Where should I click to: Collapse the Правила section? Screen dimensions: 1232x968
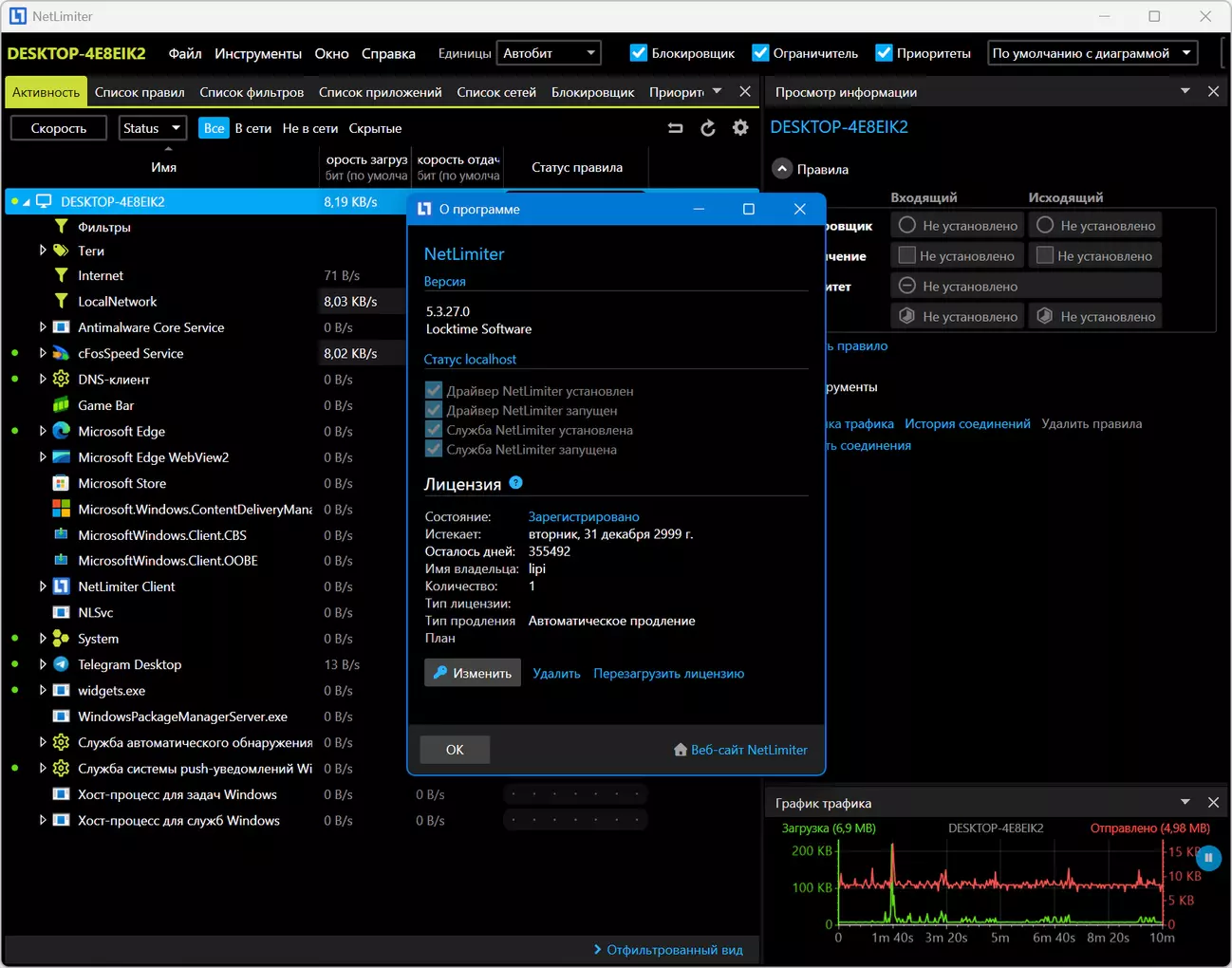[782, 169]
